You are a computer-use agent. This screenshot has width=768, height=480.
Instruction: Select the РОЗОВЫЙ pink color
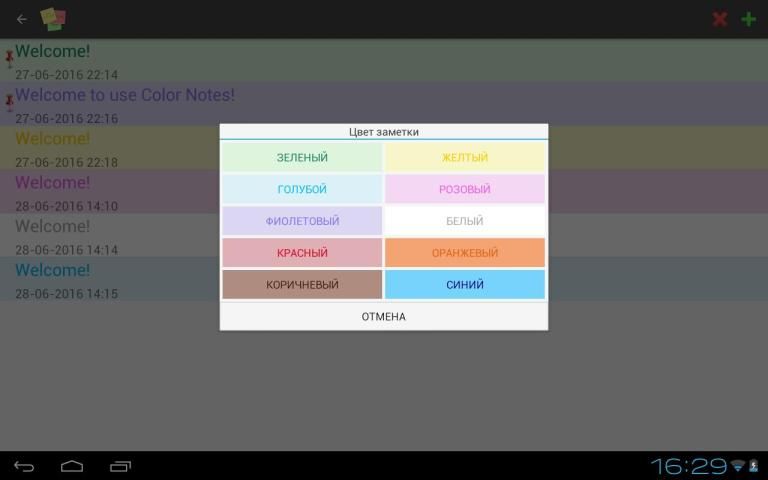[x=465, y=189]
